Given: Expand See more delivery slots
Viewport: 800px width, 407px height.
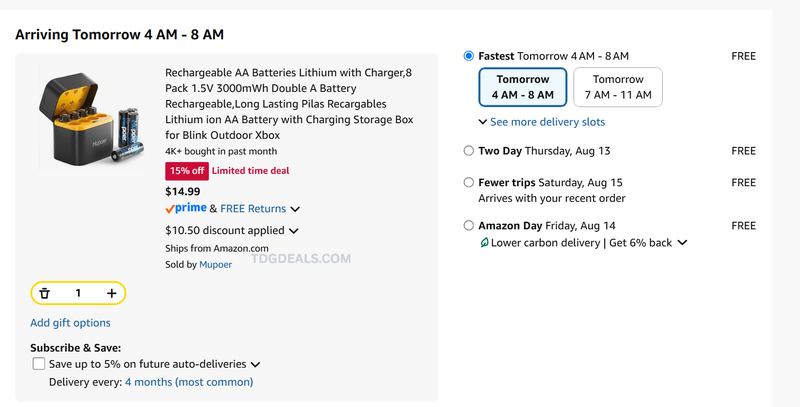Looking at the screenshot, I should 542,122.
